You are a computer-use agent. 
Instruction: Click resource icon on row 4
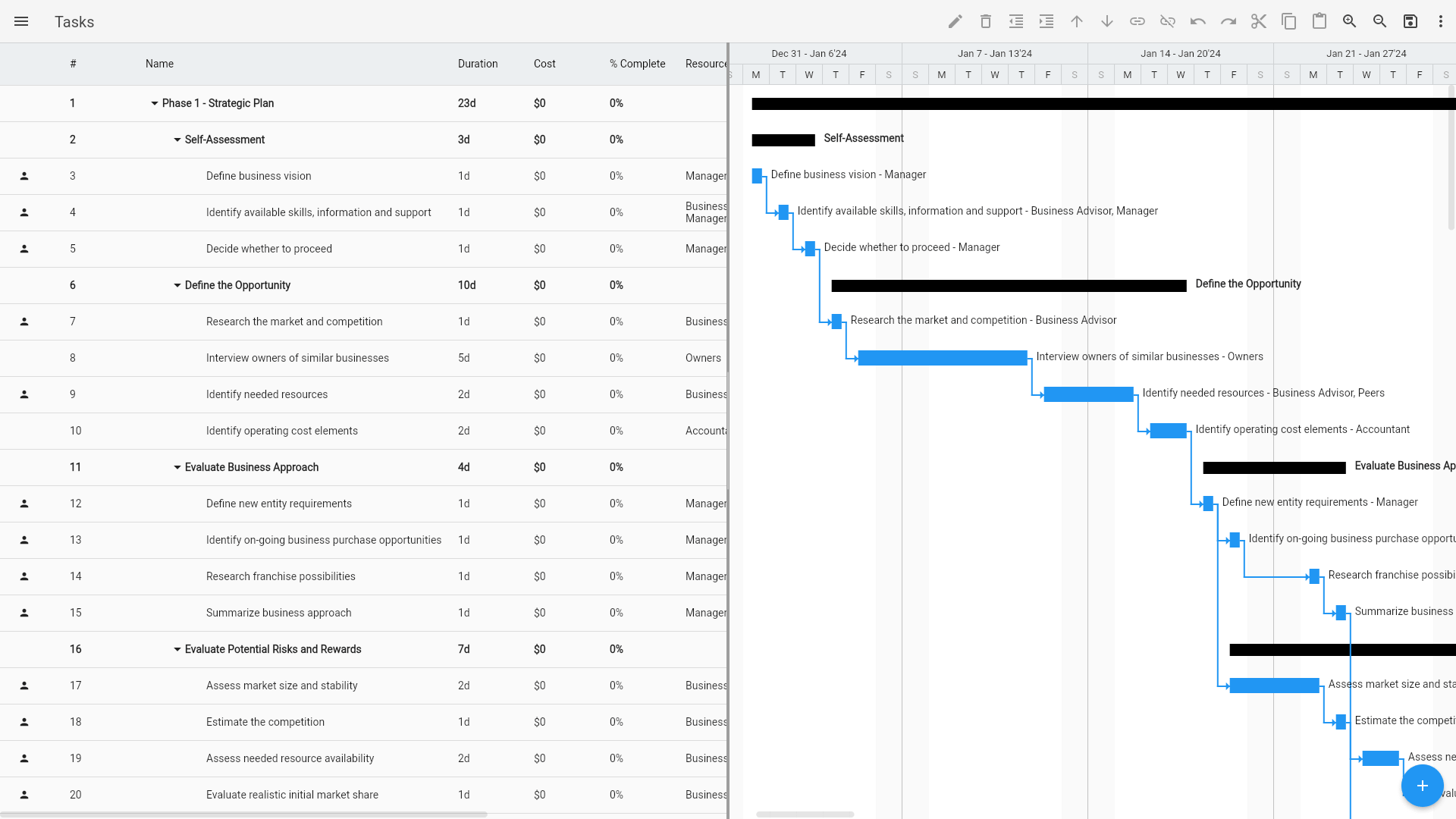tap(24, 212)
